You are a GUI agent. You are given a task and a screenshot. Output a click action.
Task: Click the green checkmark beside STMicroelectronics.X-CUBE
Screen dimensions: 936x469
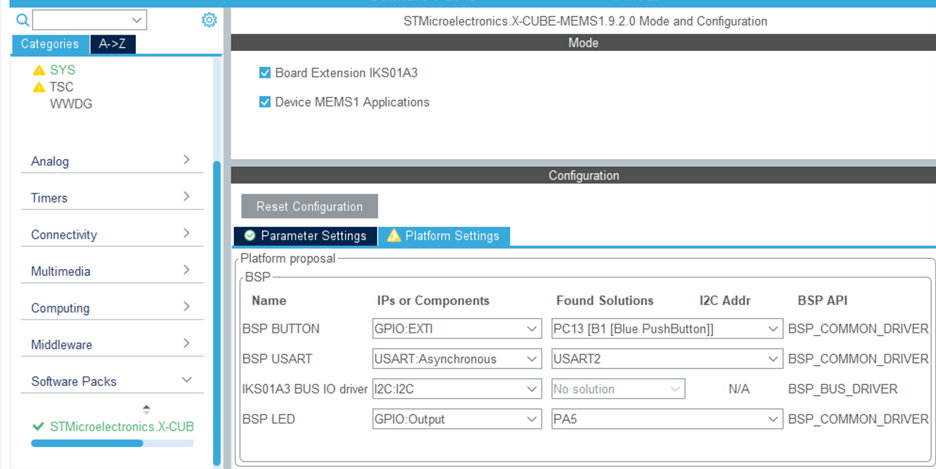coord(38,427)
